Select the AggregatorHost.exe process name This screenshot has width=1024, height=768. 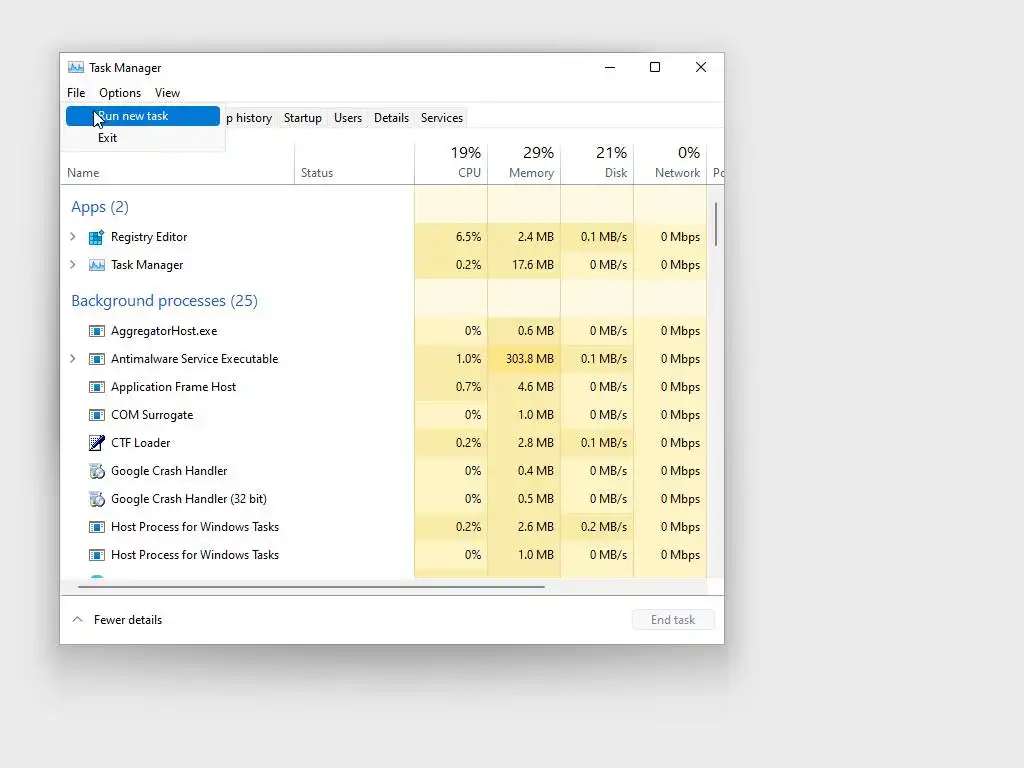164,331
